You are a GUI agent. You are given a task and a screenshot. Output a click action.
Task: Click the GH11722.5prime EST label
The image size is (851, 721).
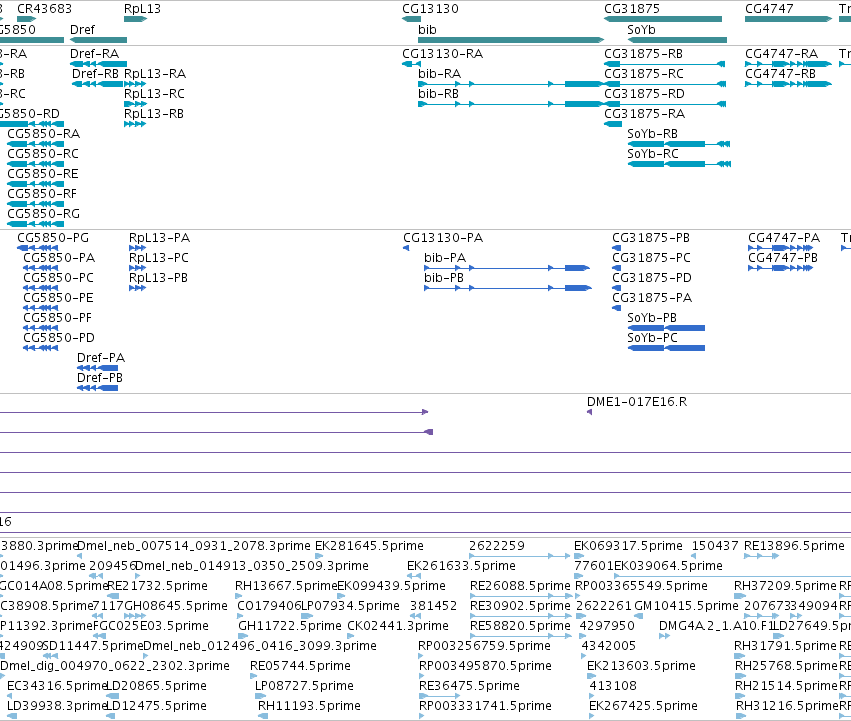click(x=290, y=626)
